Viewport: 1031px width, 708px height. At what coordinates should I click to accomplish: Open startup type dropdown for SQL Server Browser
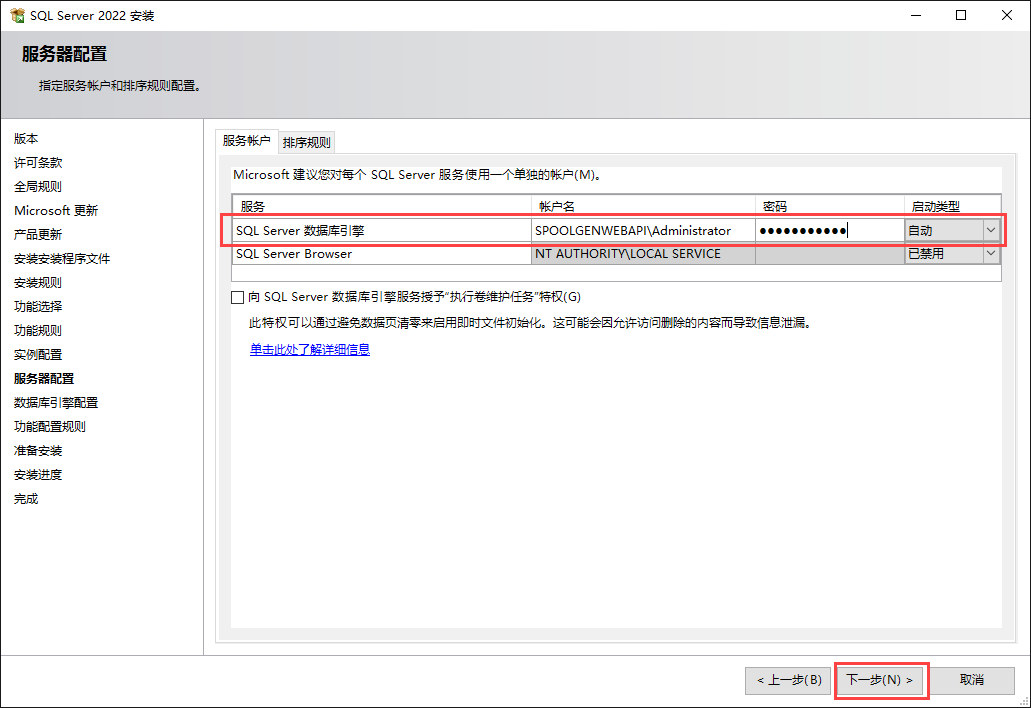coord(990,254)
